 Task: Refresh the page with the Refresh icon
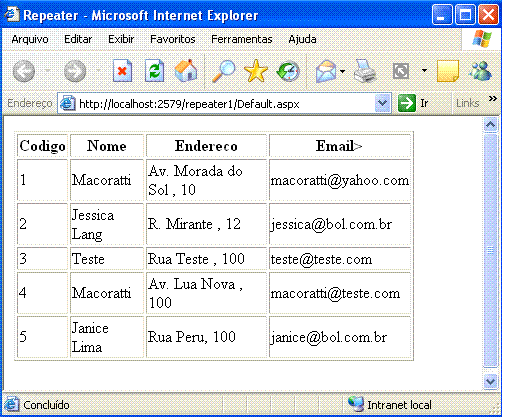(154, 71)
